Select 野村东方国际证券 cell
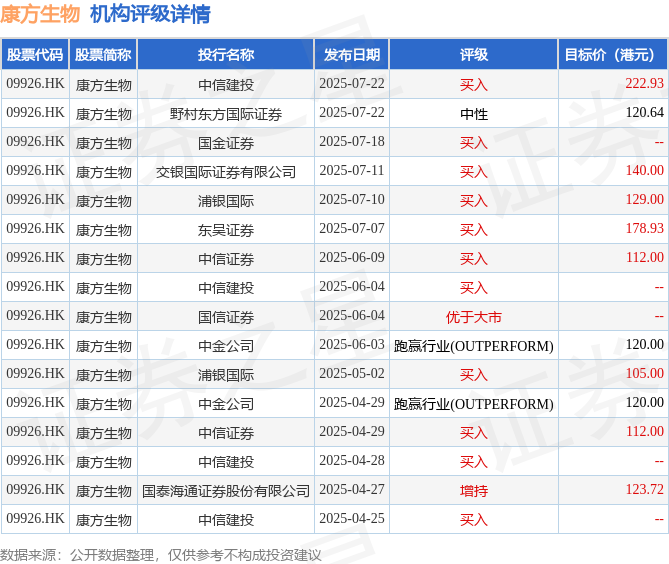Image resolution: width=669 pixels, height=564 pixels. [226, 114]
